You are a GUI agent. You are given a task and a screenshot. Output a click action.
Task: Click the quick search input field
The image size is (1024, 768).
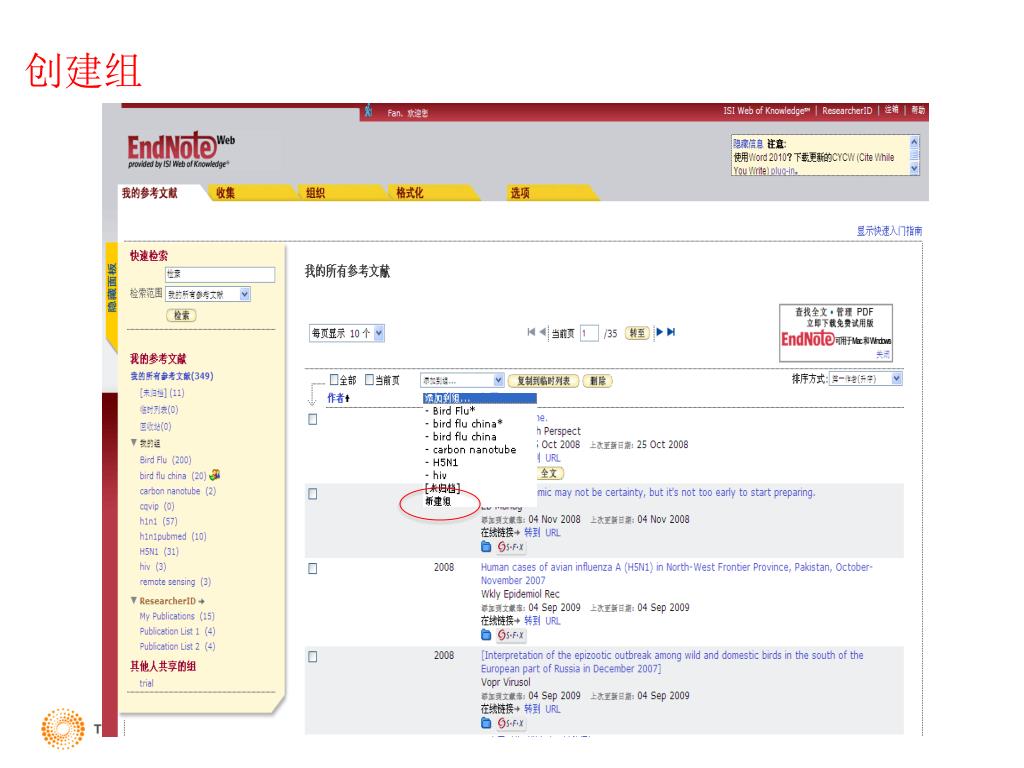tap(220, 274)
